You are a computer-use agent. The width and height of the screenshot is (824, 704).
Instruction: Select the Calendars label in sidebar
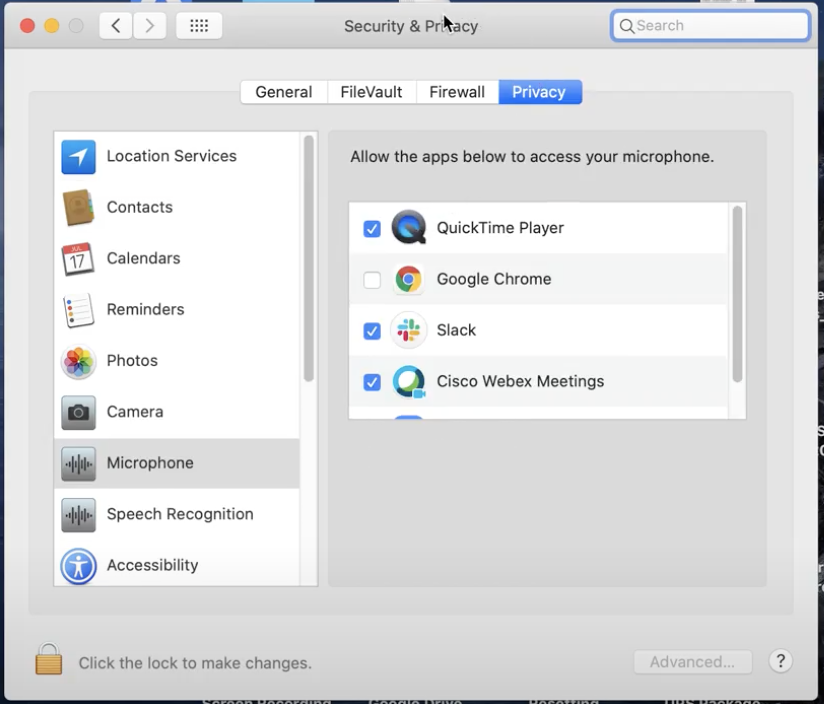[x=143, y=258]
